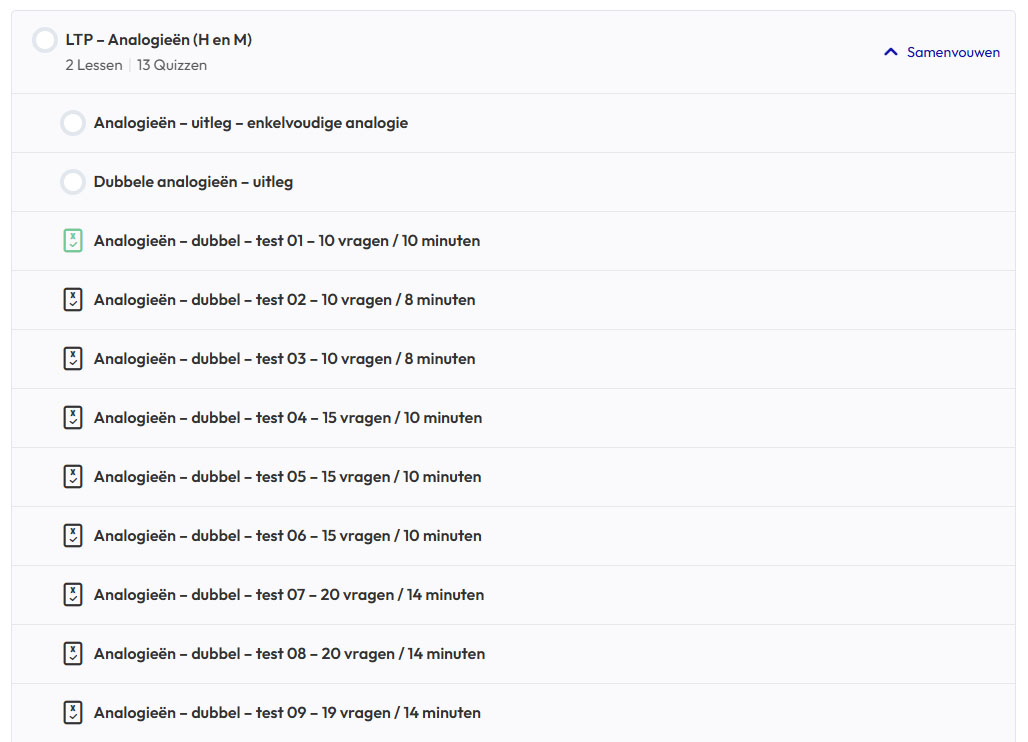
Task: Click the Samenvouwen text label
Action: (x=953, y=52)
